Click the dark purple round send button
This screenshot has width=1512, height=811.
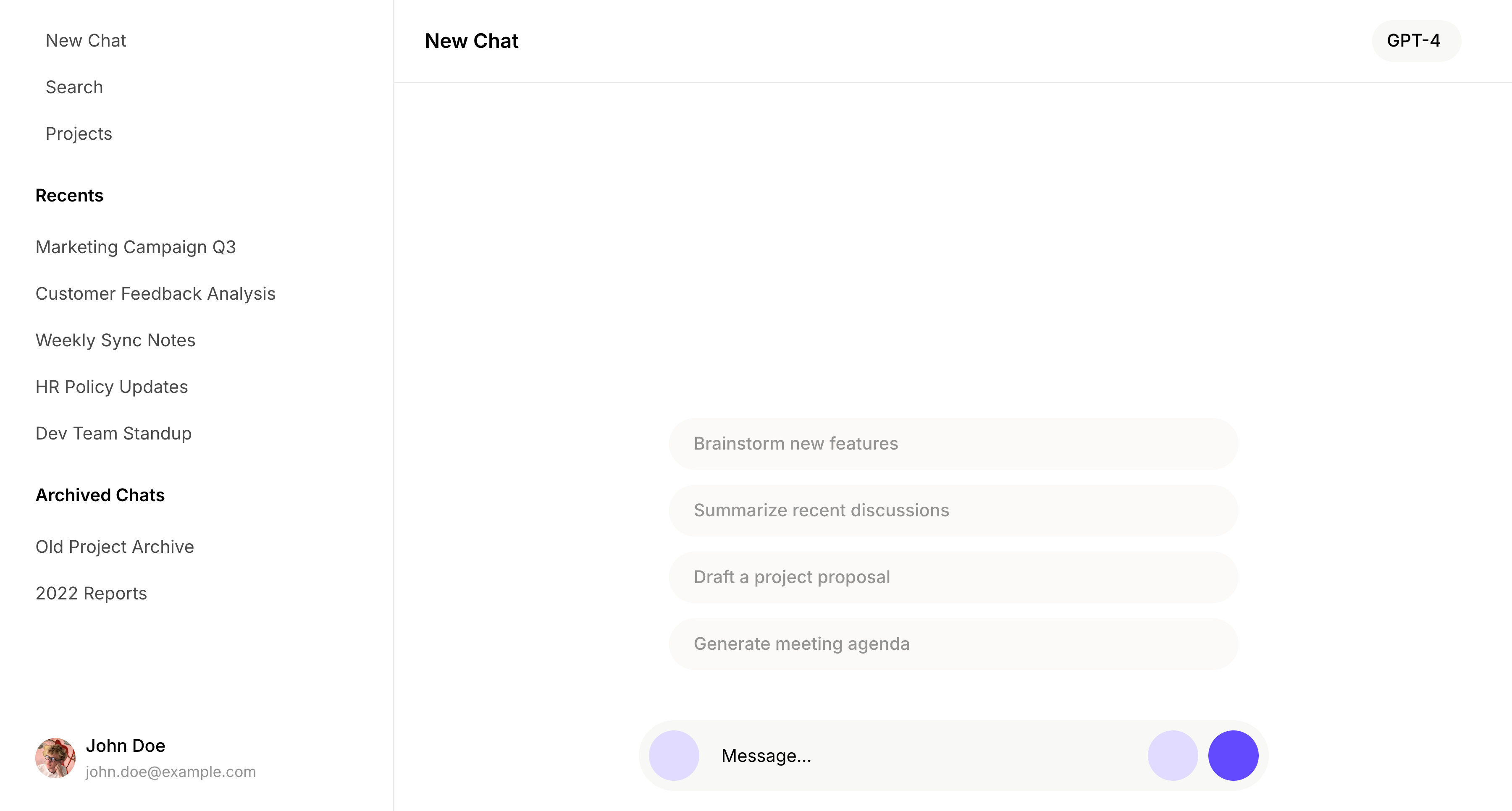tap(1233, 755)
